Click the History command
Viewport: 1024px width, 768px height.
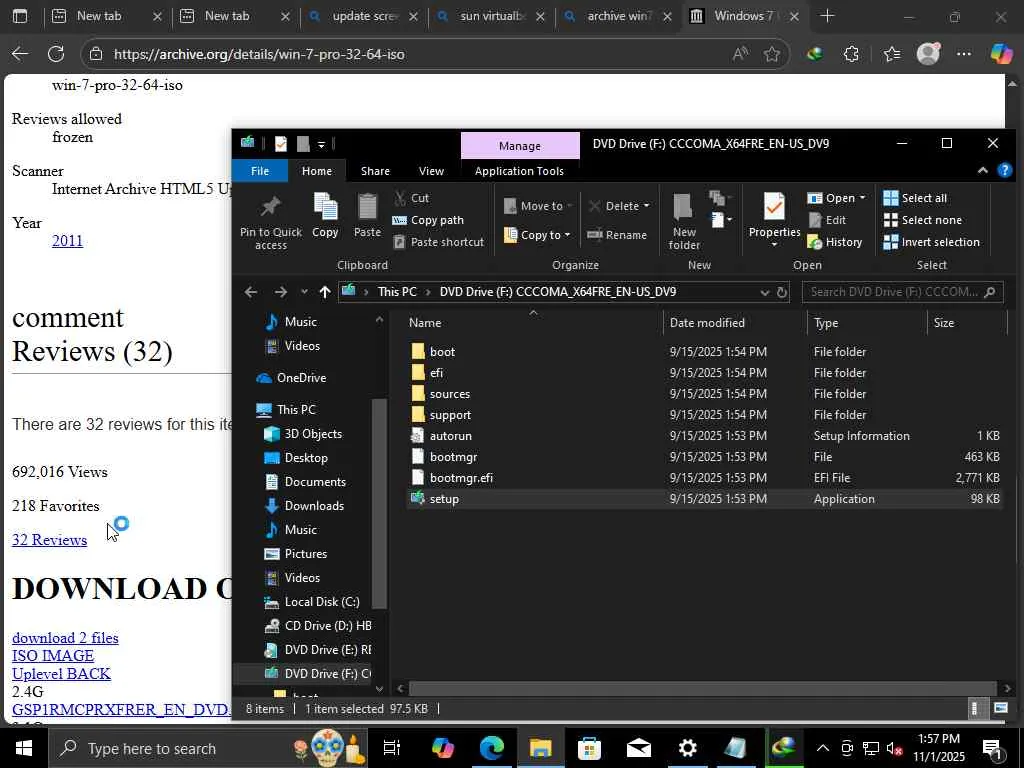835,242
